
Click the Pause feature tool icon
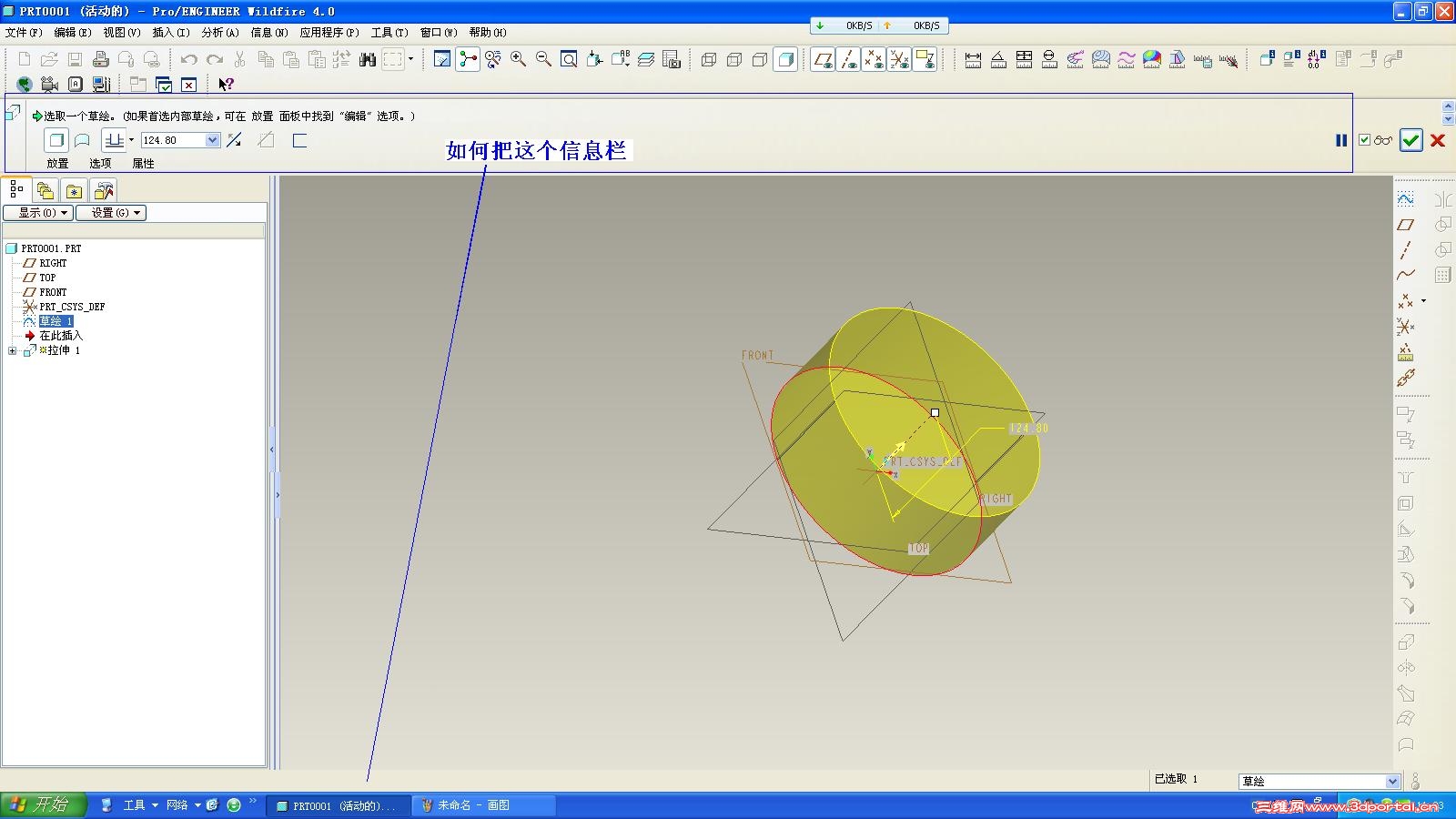click(x=1340, y=140)
